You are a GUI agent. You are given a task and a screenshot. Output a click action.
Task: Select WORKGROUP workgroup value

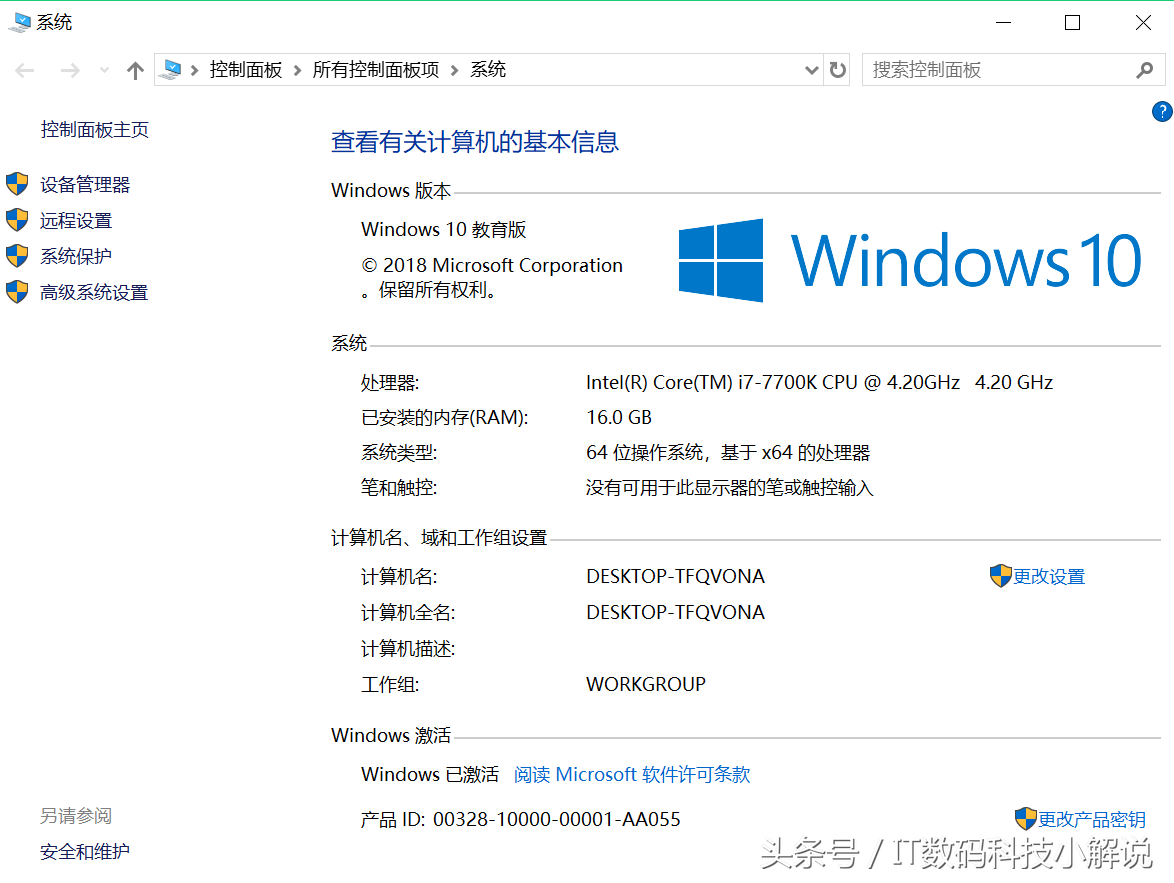(x=645, y=685)
